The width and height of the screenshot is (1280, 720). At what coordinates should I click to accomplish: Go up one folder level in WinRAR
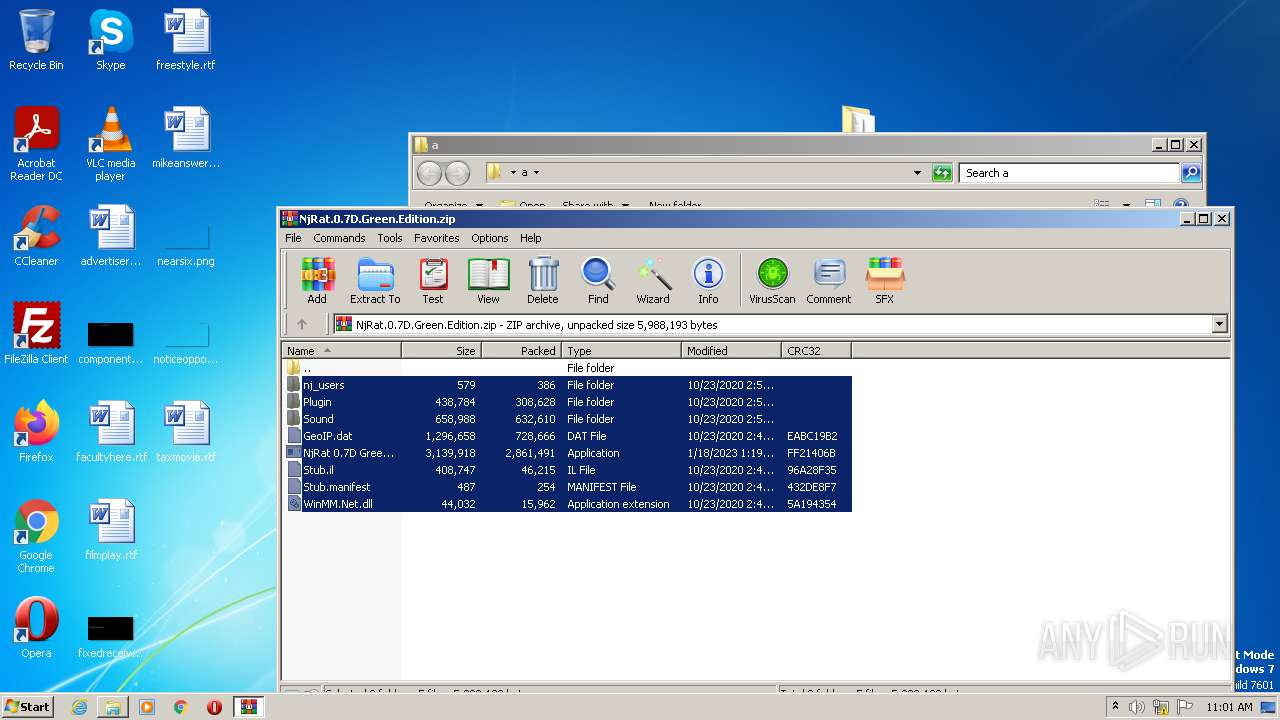[x=302, y=324]
